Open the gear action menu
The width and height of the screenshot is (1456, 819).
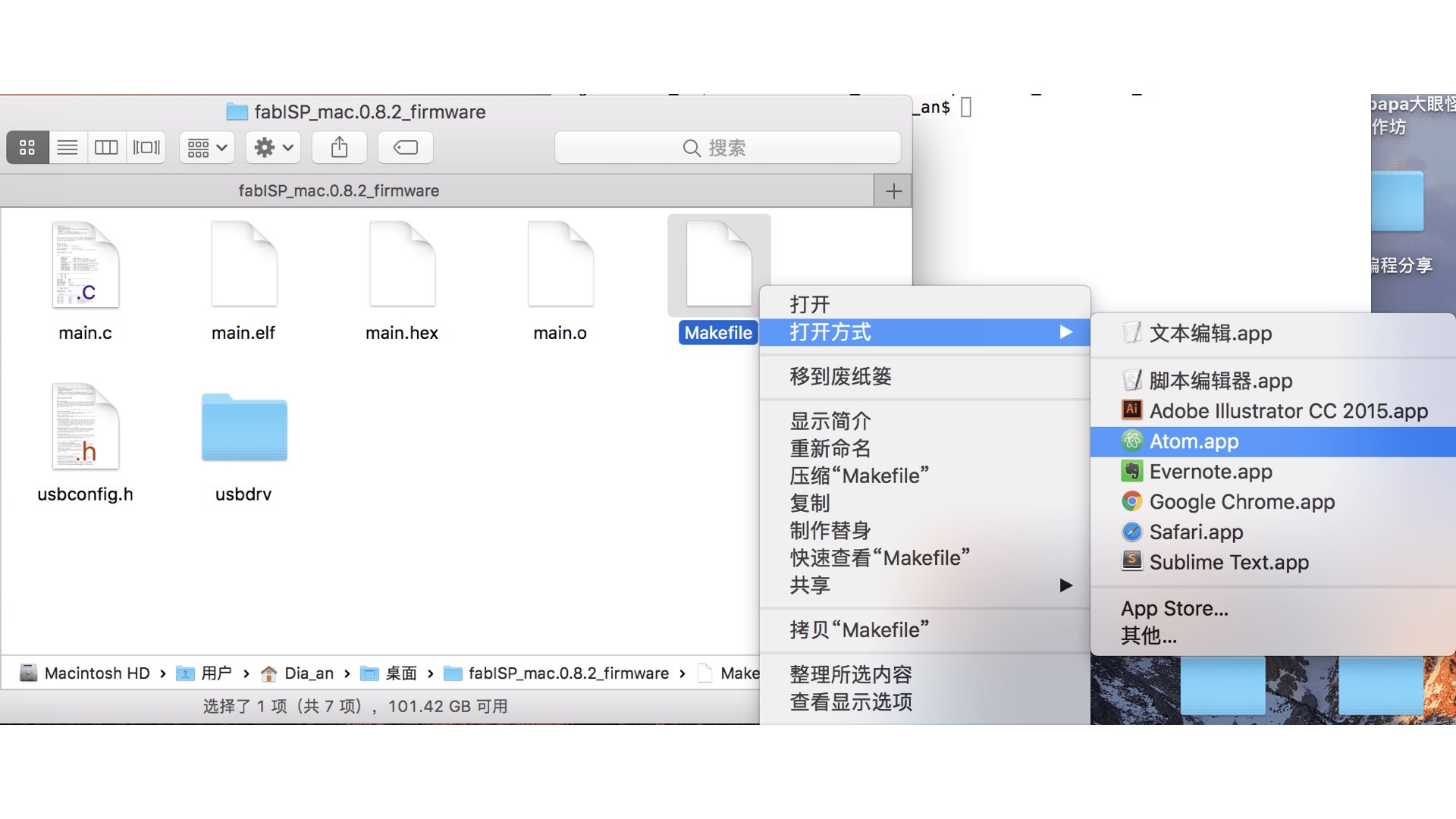pyautogui.click(x=273, y=147)
